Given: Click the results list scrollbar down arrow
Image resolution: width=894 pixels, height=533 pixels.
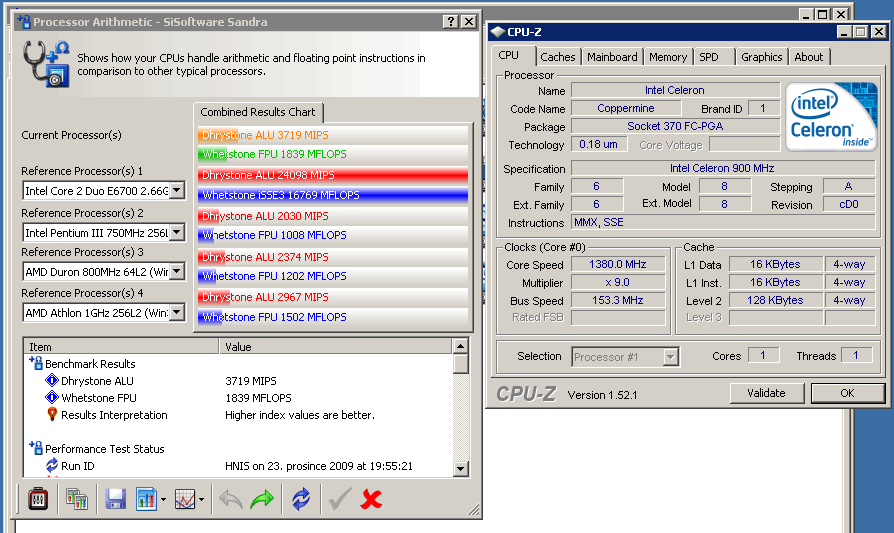Looking at the screenshot, I should (x=460, y=468).
